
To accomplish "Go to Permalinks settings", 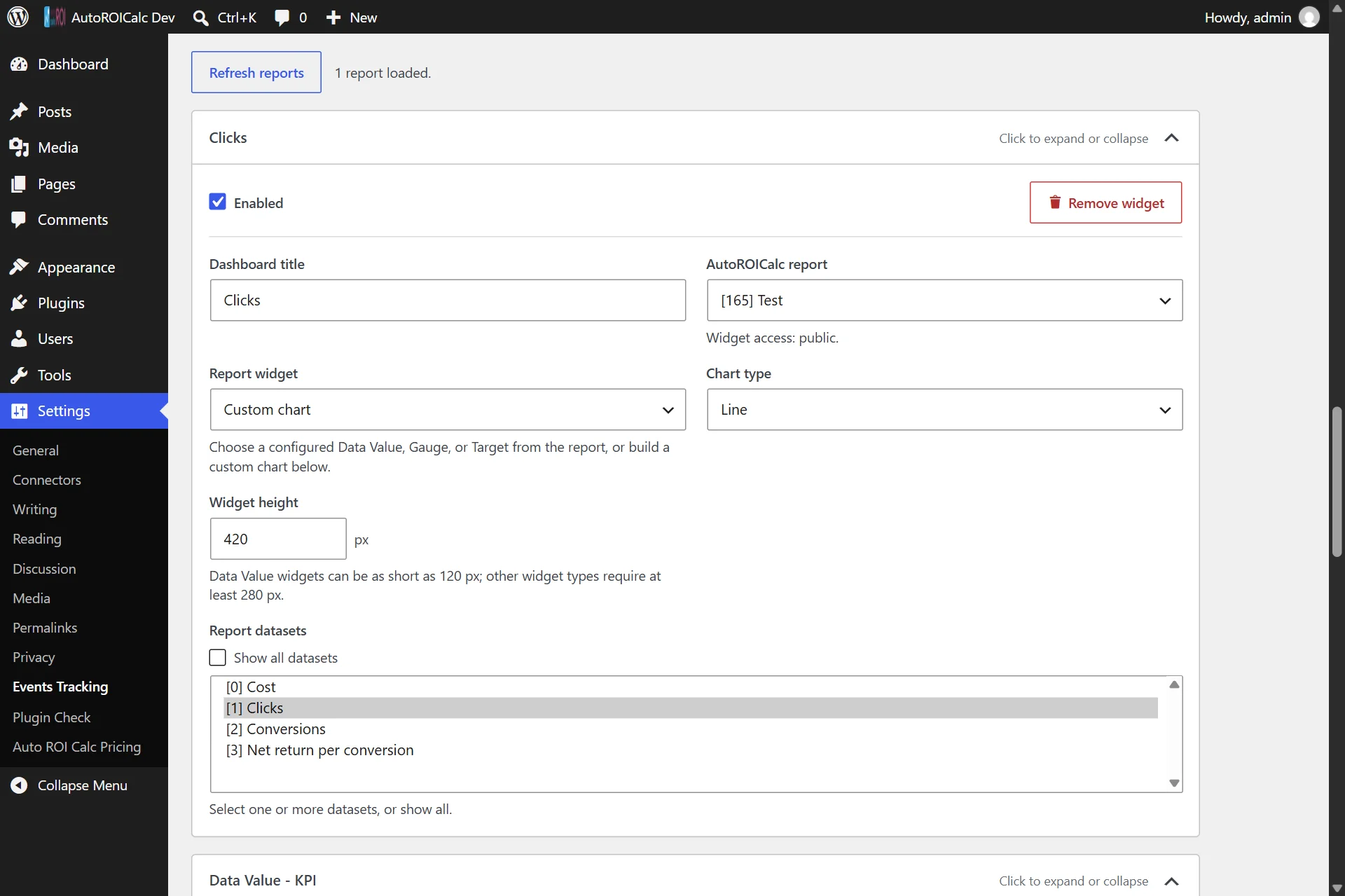I will [45, 628].
